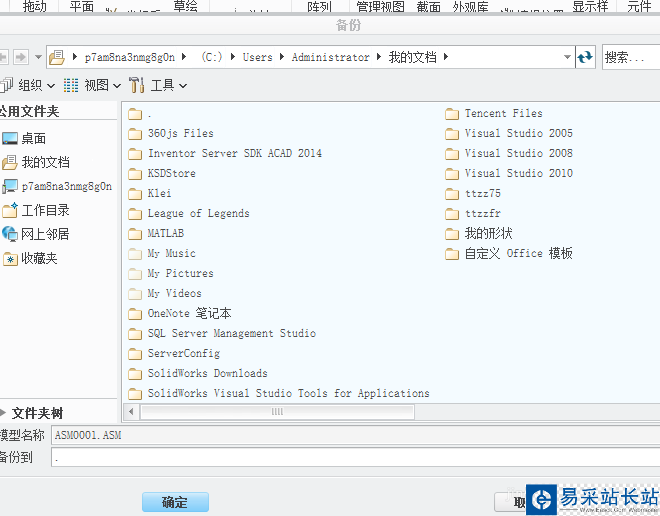The height and width of the screenshot is (516, 660).
Task: Click the 备份到 input field
Action: click(x=355, y=457)
